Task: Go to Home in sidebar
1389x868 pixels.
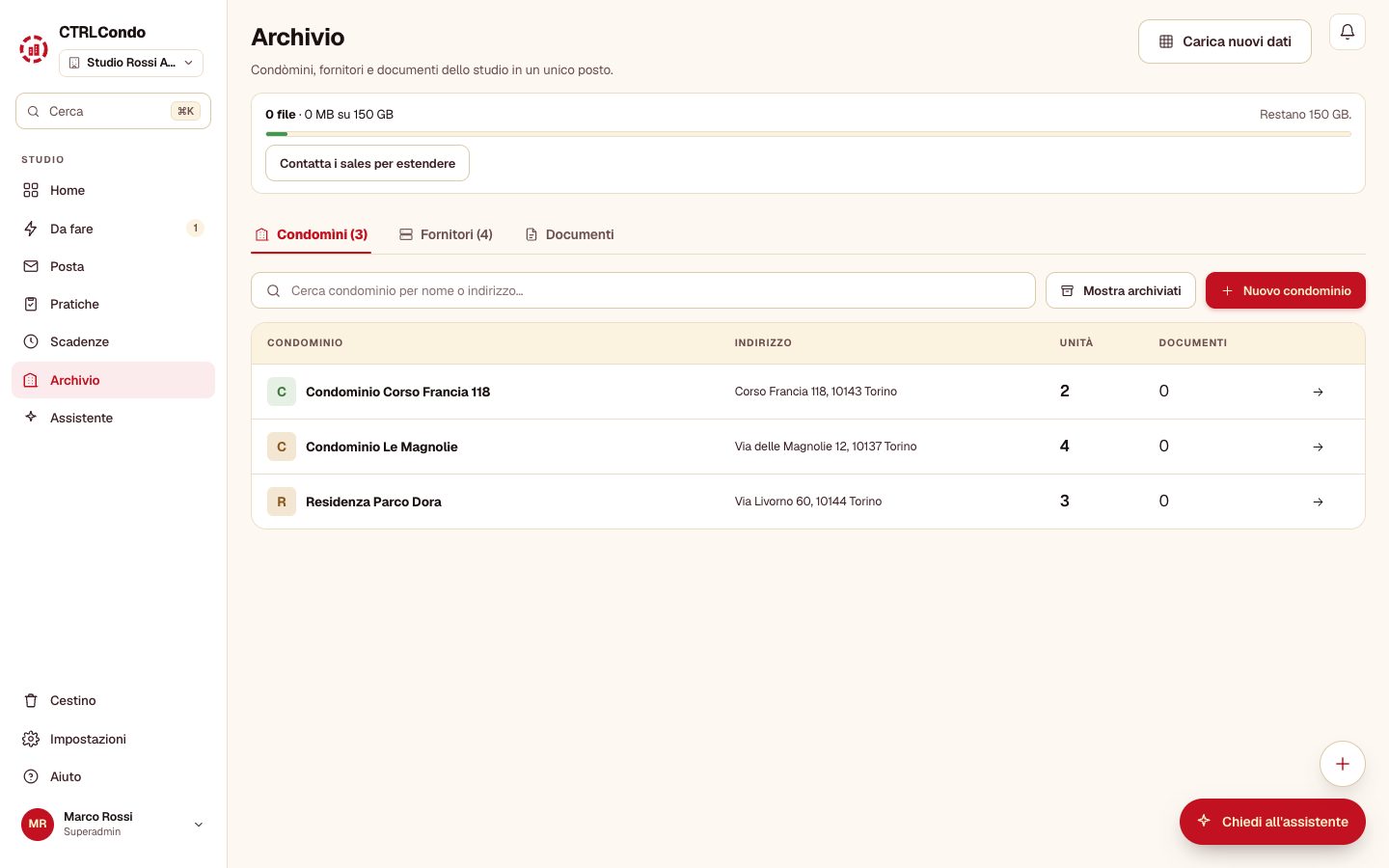Action: [113, 190]
